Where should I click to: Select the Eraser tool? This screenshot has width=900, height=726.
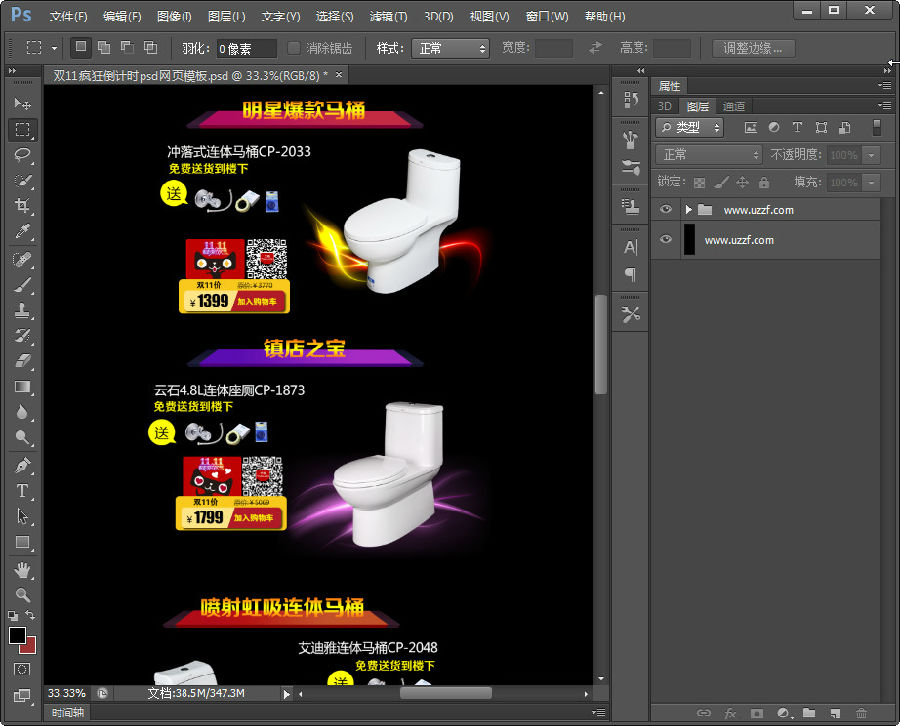[22, 361]
